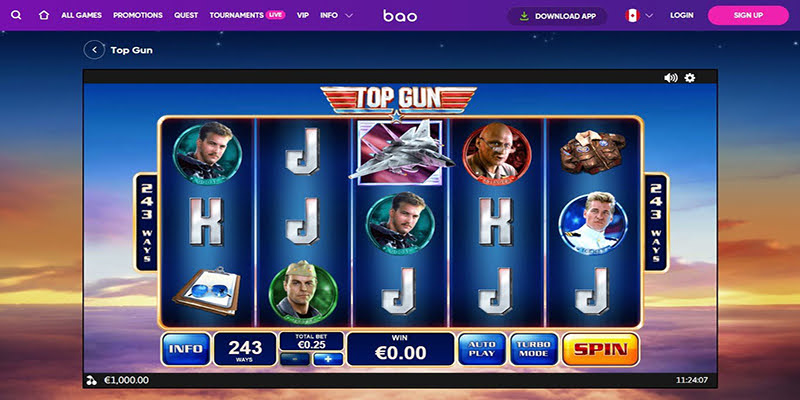
Task: Decrease total bet with minus button
Action: pos(295,359)
